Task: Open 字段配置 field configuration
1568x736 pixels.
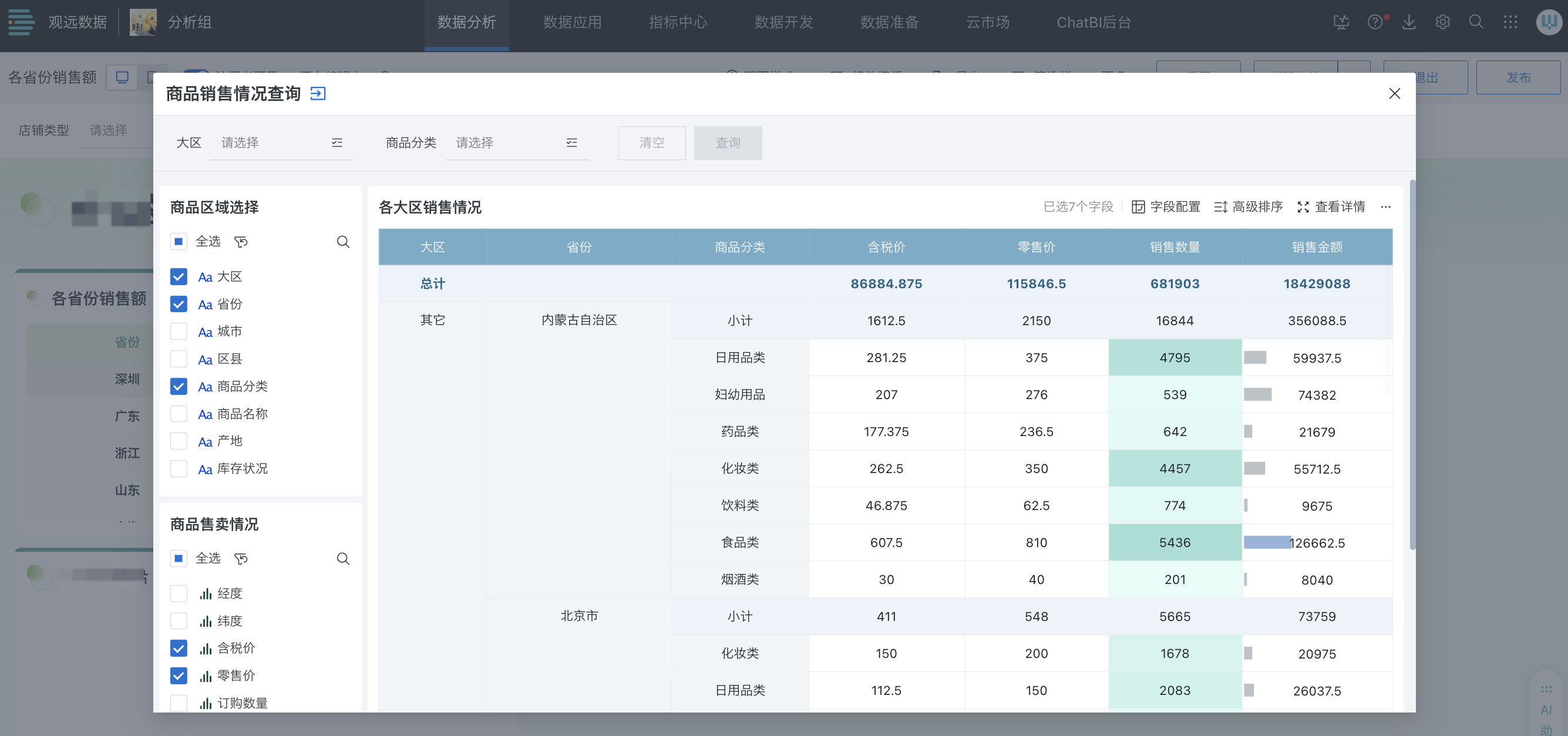Action: click(x=1166, y=207)
